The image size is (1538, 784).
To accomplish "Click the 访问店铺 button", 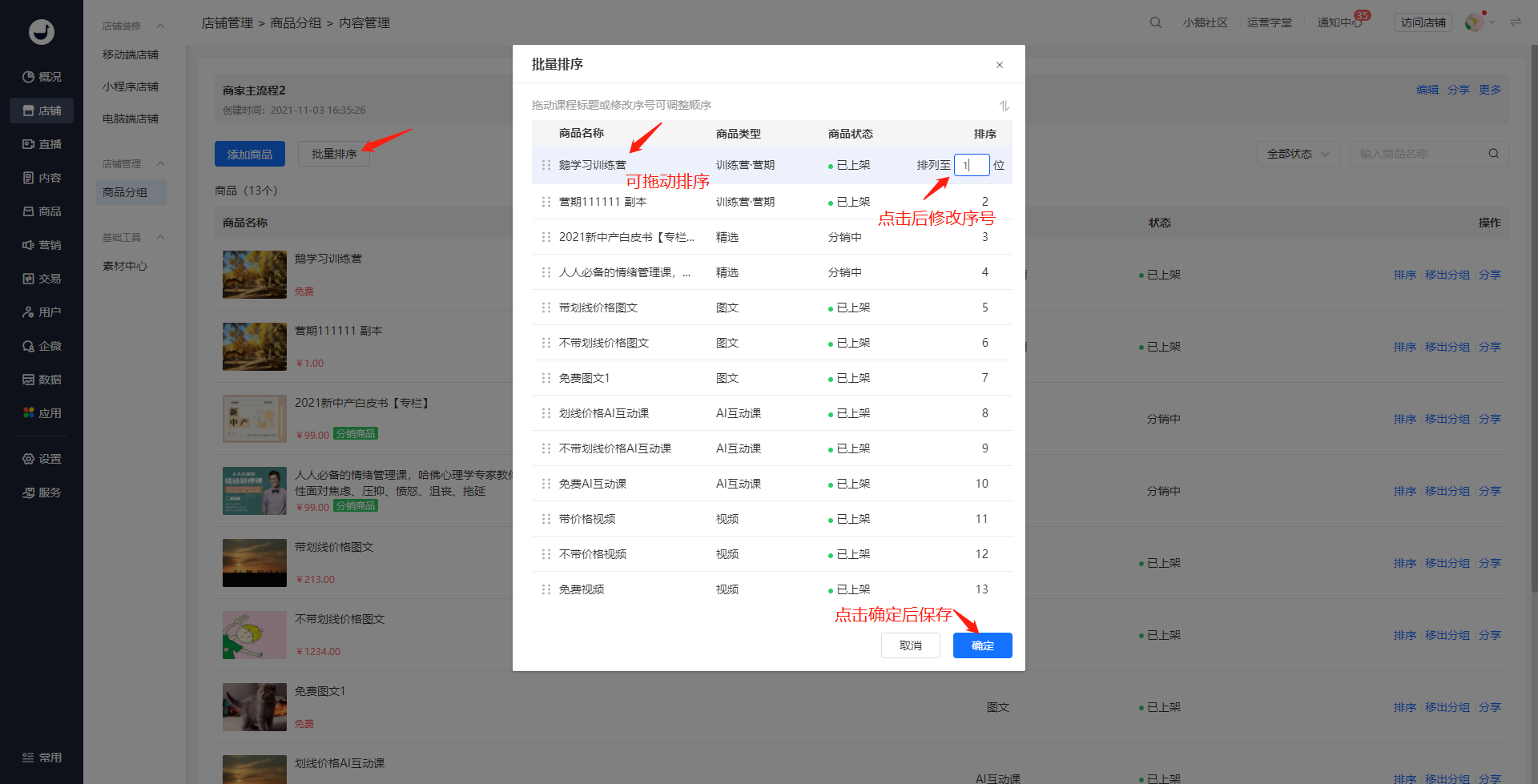I will (x=1423, y=22).
